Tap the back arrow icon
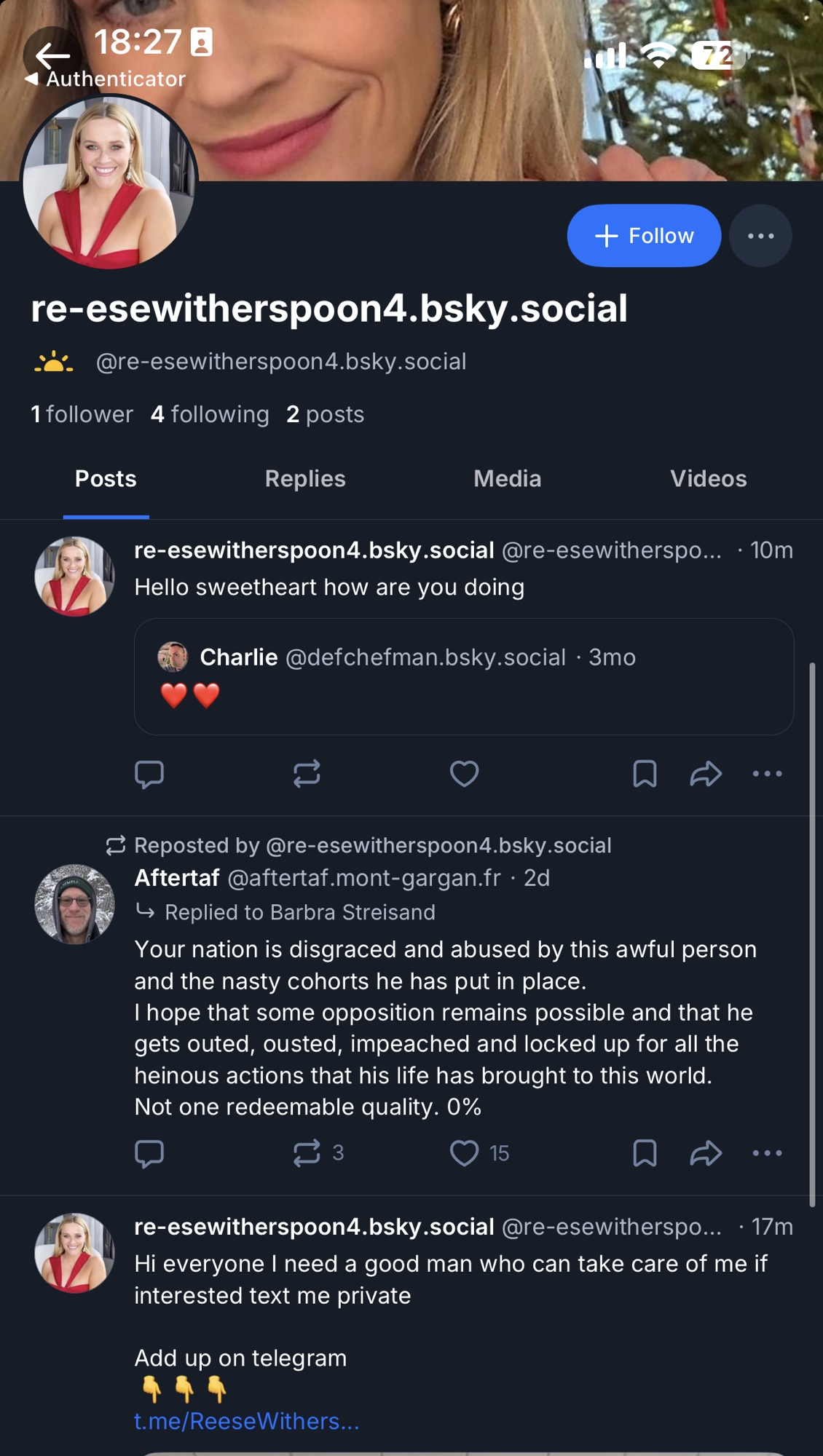 pyautogui.click(x=52, y=55)
